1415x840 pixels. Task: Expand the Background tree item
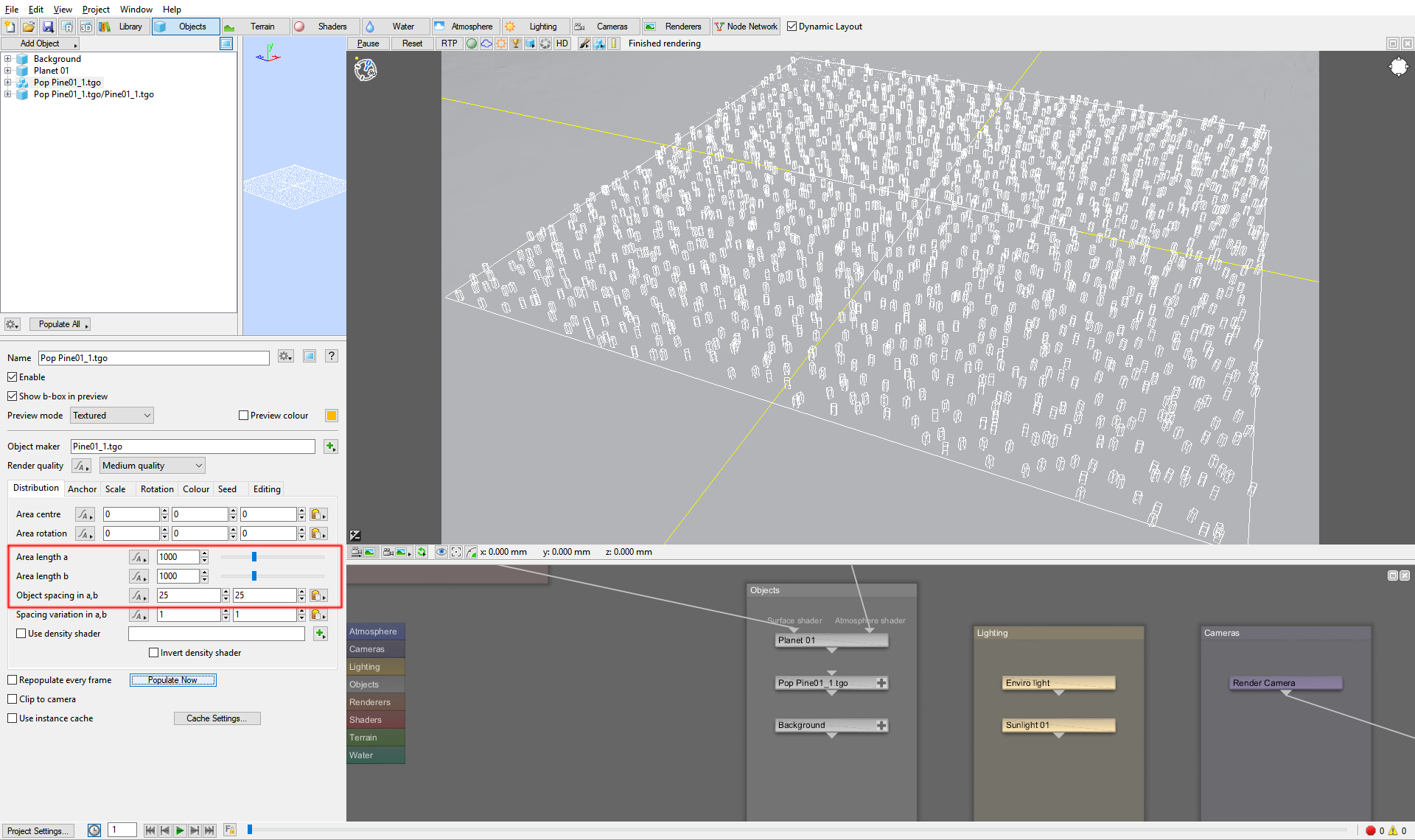tap(7, 59)
